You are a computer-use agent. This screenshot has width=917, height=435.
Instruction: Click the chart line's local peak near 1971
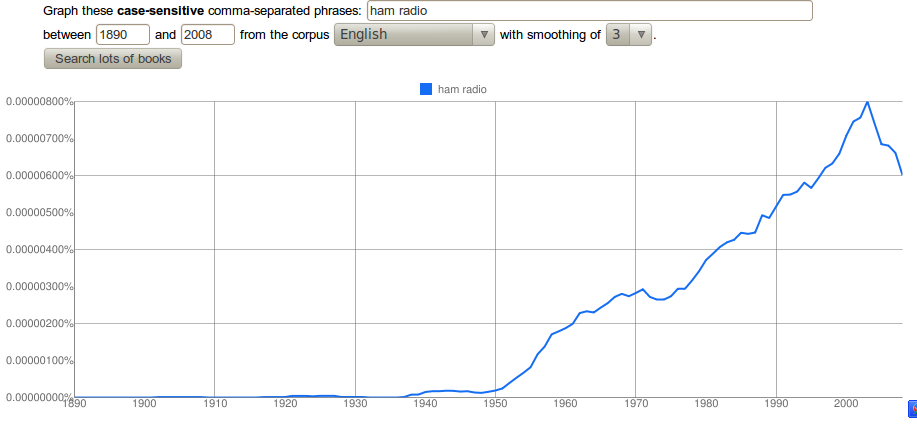point(643,289)
